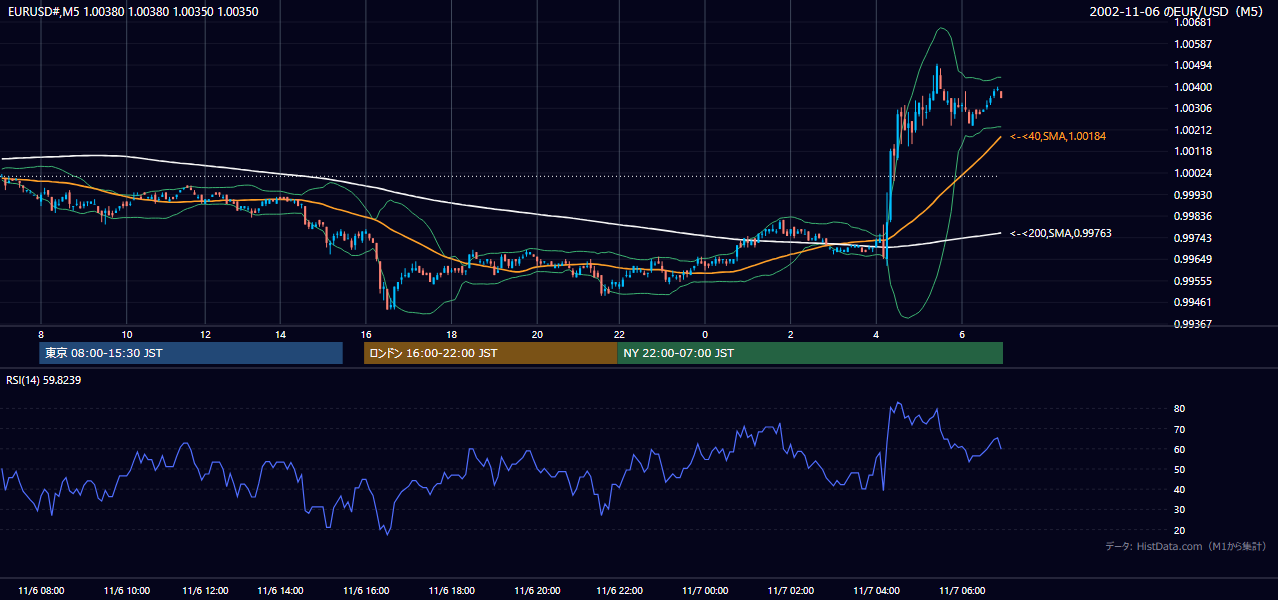Image resolution: width=1278 pixels, height=600 pixels.
Task: Click price axis value 0.99367
Action: [1192, 324]
